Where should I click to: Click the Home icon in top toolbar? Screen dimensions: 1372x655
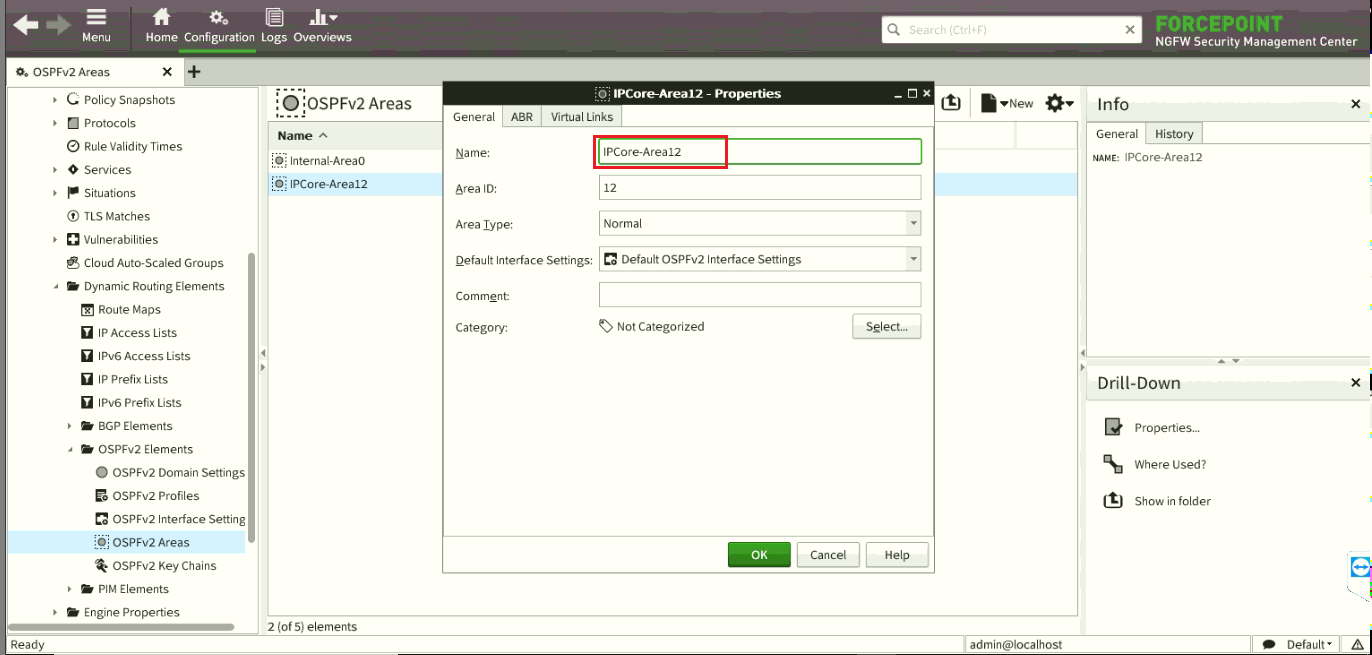pos(160,18)
